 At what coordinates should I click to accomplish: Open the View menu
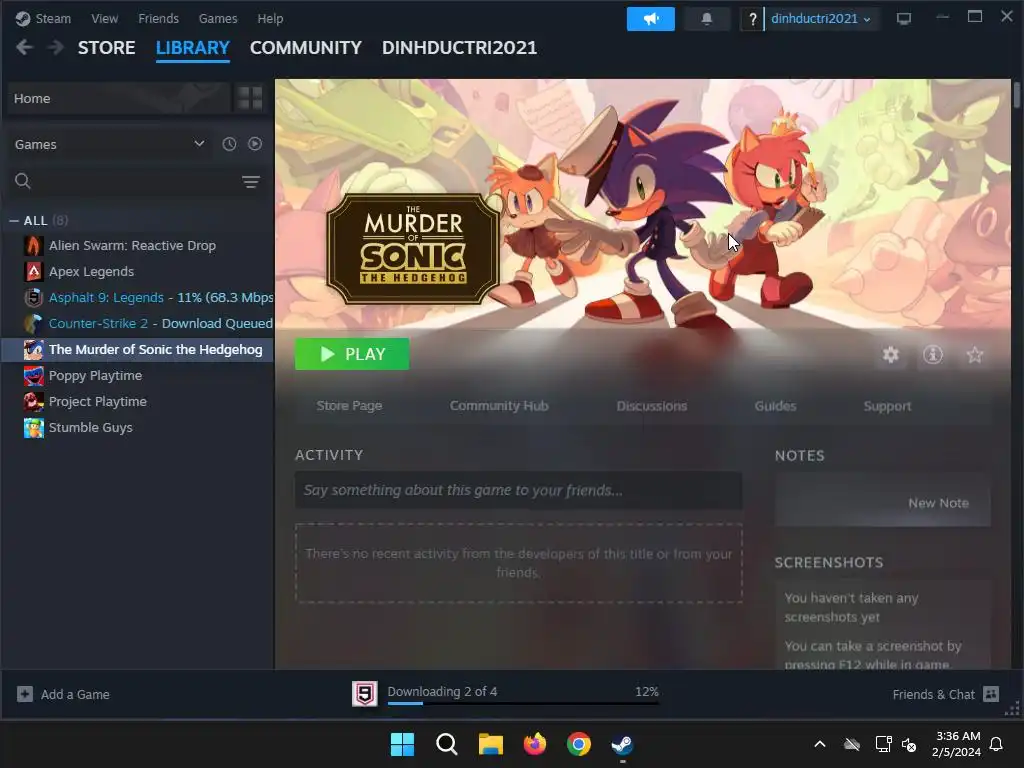[104, 18]
